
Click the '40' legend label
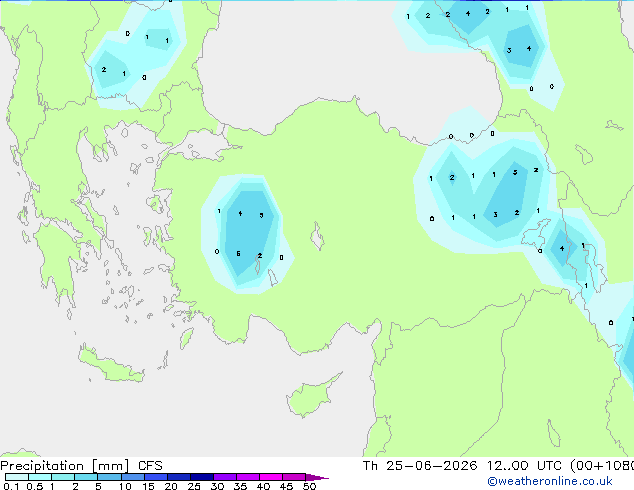tap(263, 486)
